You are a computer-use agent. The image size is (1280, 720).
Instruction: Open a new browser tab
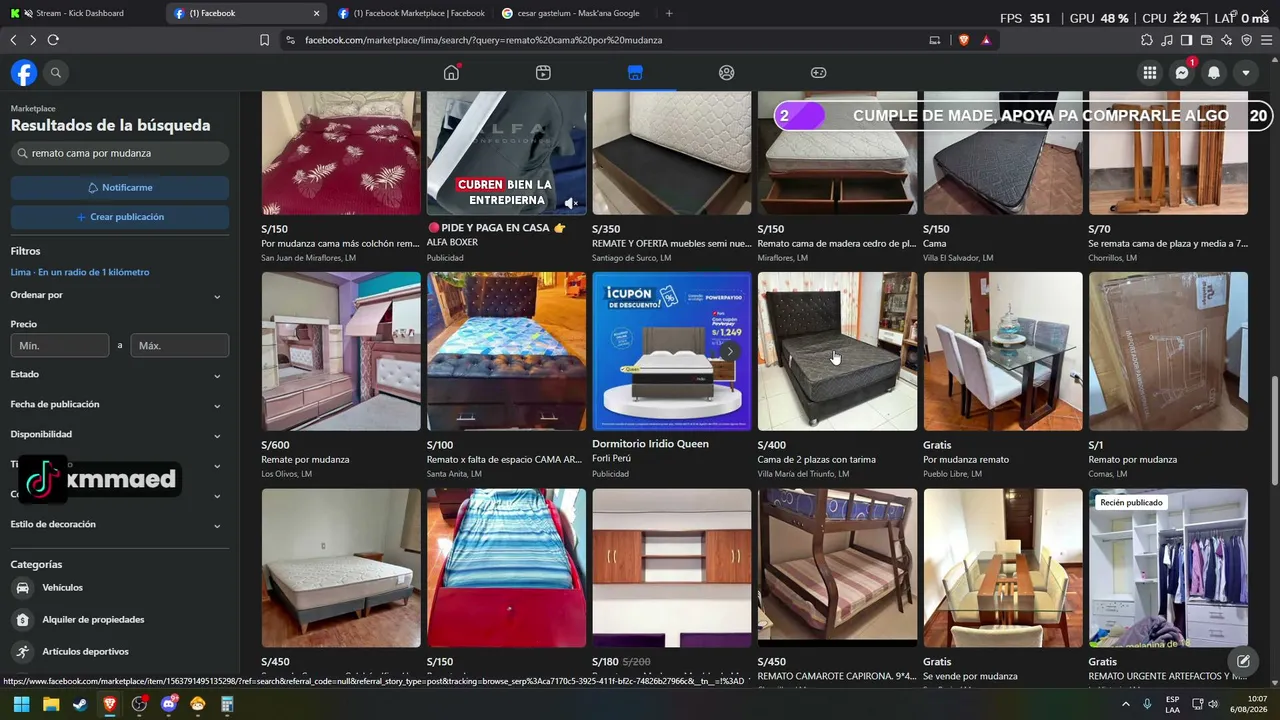pos(669,13)
